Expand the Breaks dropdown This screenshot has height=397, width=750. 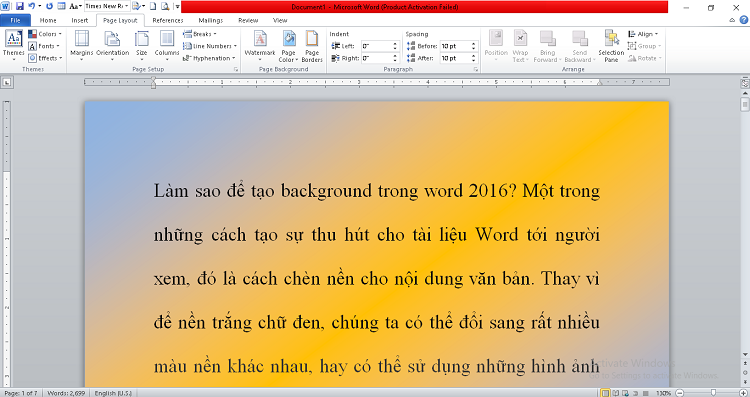pos(200,34)
